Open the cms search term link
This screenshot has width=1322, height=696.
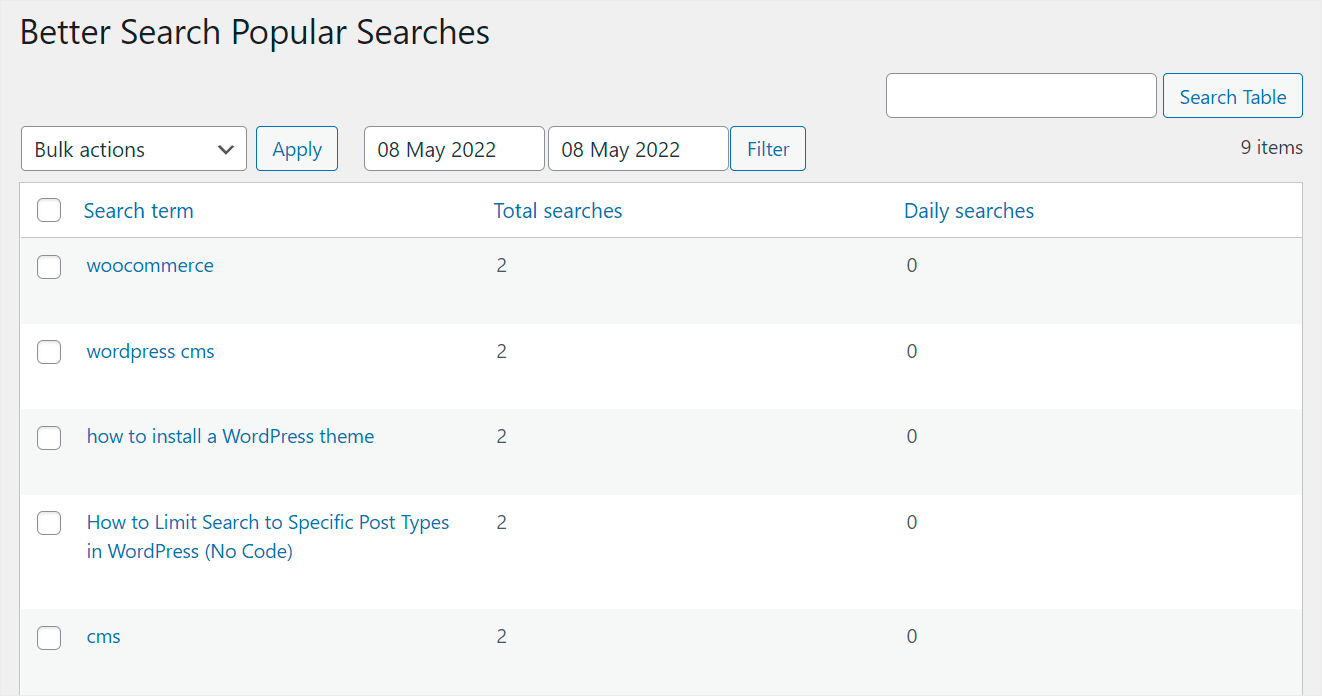tap(104, 636)
